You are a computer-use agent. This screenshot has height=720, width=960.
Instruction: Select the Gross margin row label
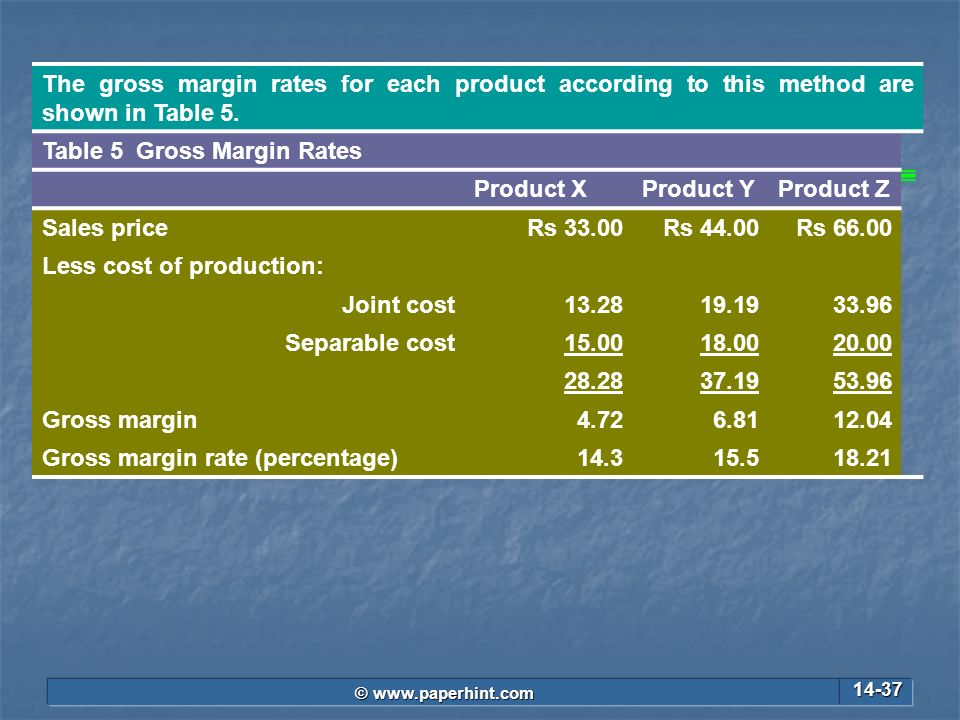pyautogui.click(x=119, y=421)
